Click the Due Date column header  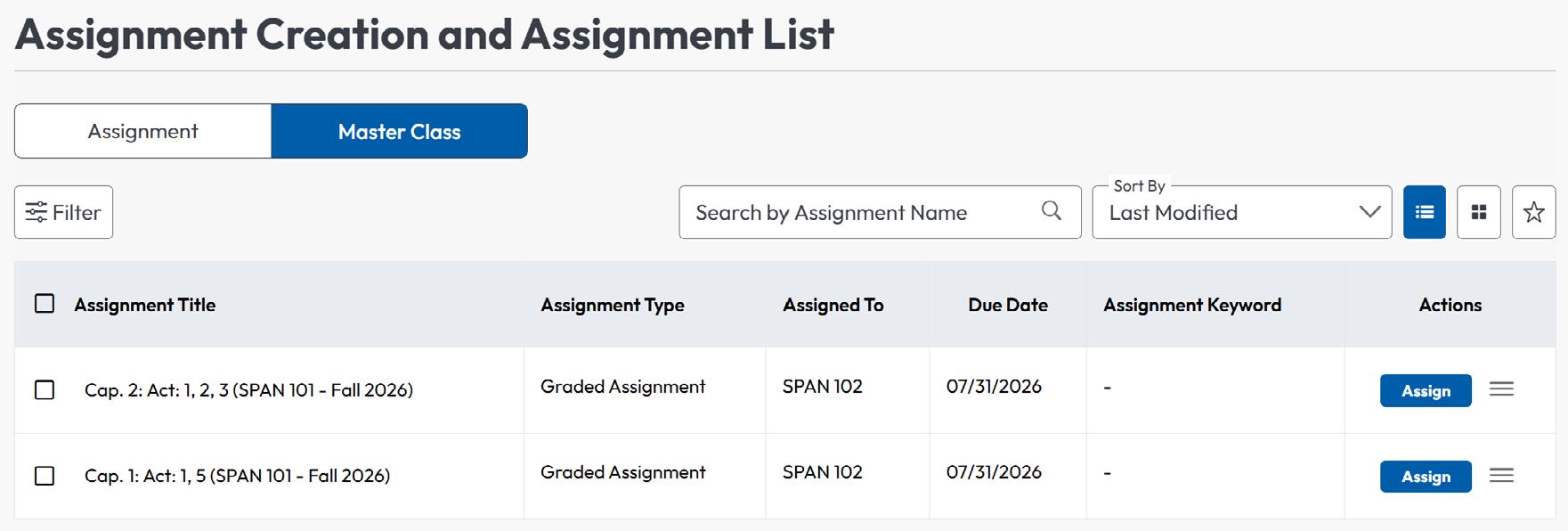pos(1008,305)
